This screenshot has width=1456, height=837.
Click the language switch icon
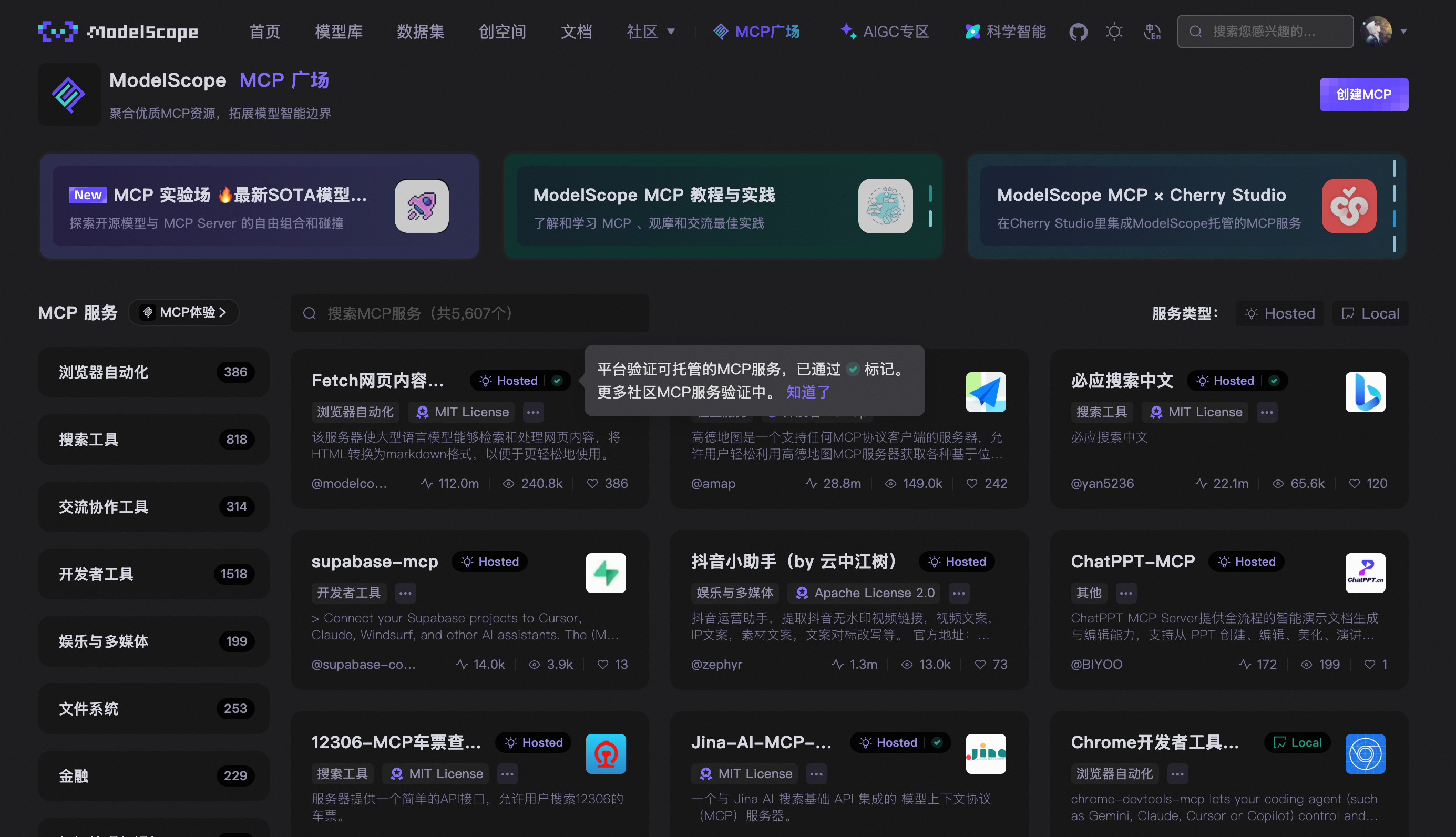pos(1152,32)
